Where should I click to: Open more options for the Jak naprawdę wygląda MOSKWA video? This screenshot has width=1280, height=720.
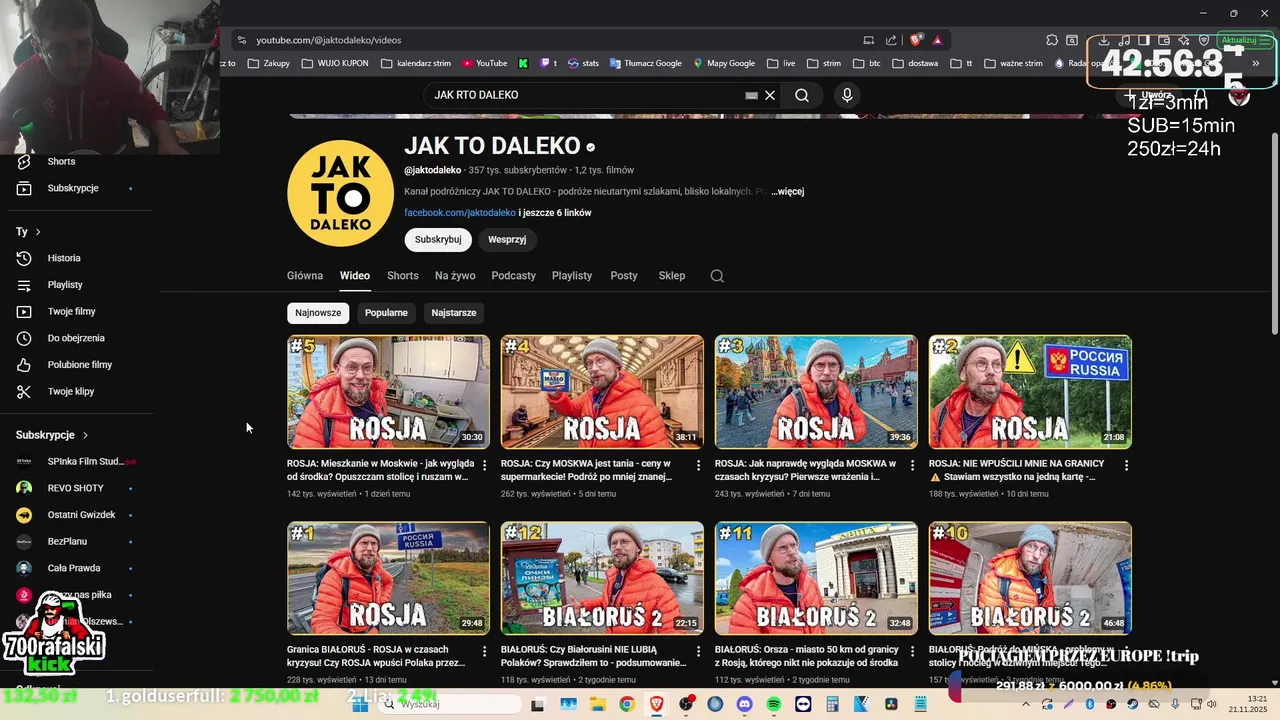(913, 466)
